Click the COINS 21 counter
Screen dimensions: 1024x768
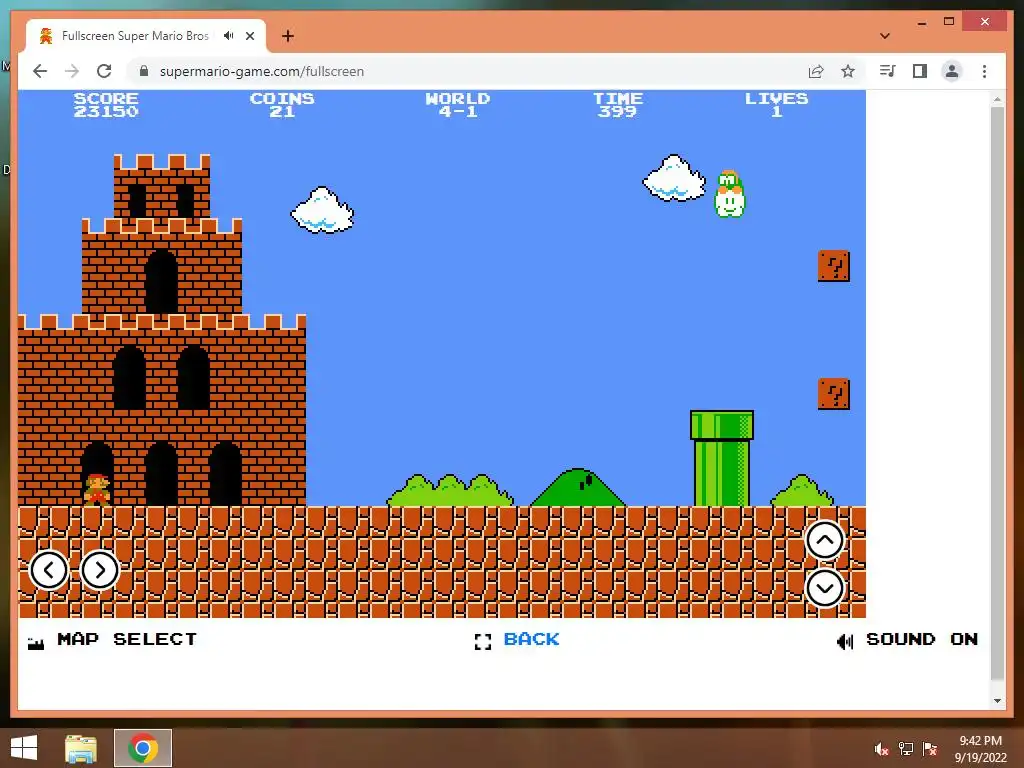point(282,104)
